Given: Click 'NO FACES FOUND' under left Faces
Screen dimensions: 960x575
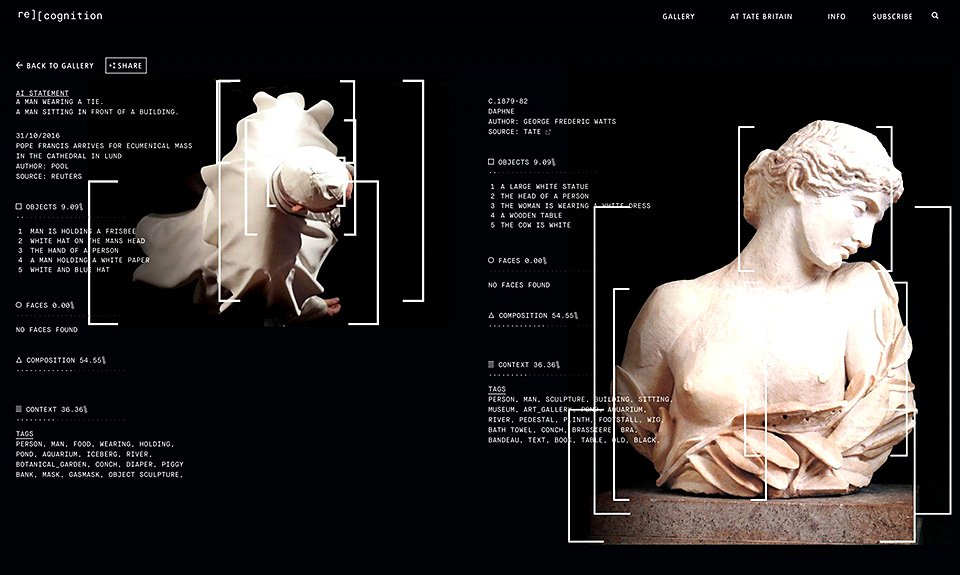Looking at the screenshot, I should coord(47,329).
